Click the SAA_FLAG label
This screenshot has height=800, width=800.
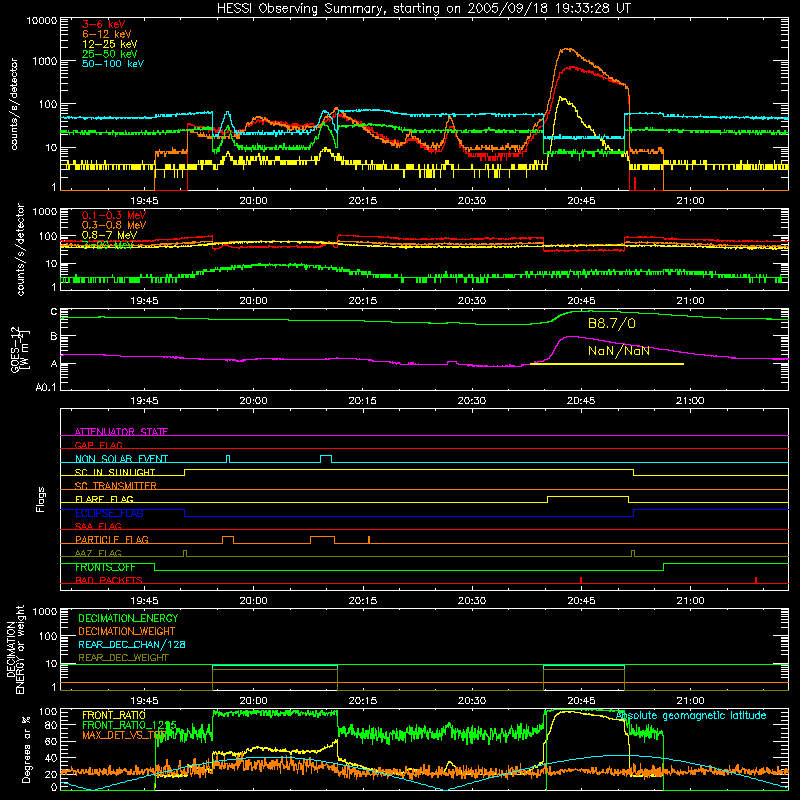98,526
